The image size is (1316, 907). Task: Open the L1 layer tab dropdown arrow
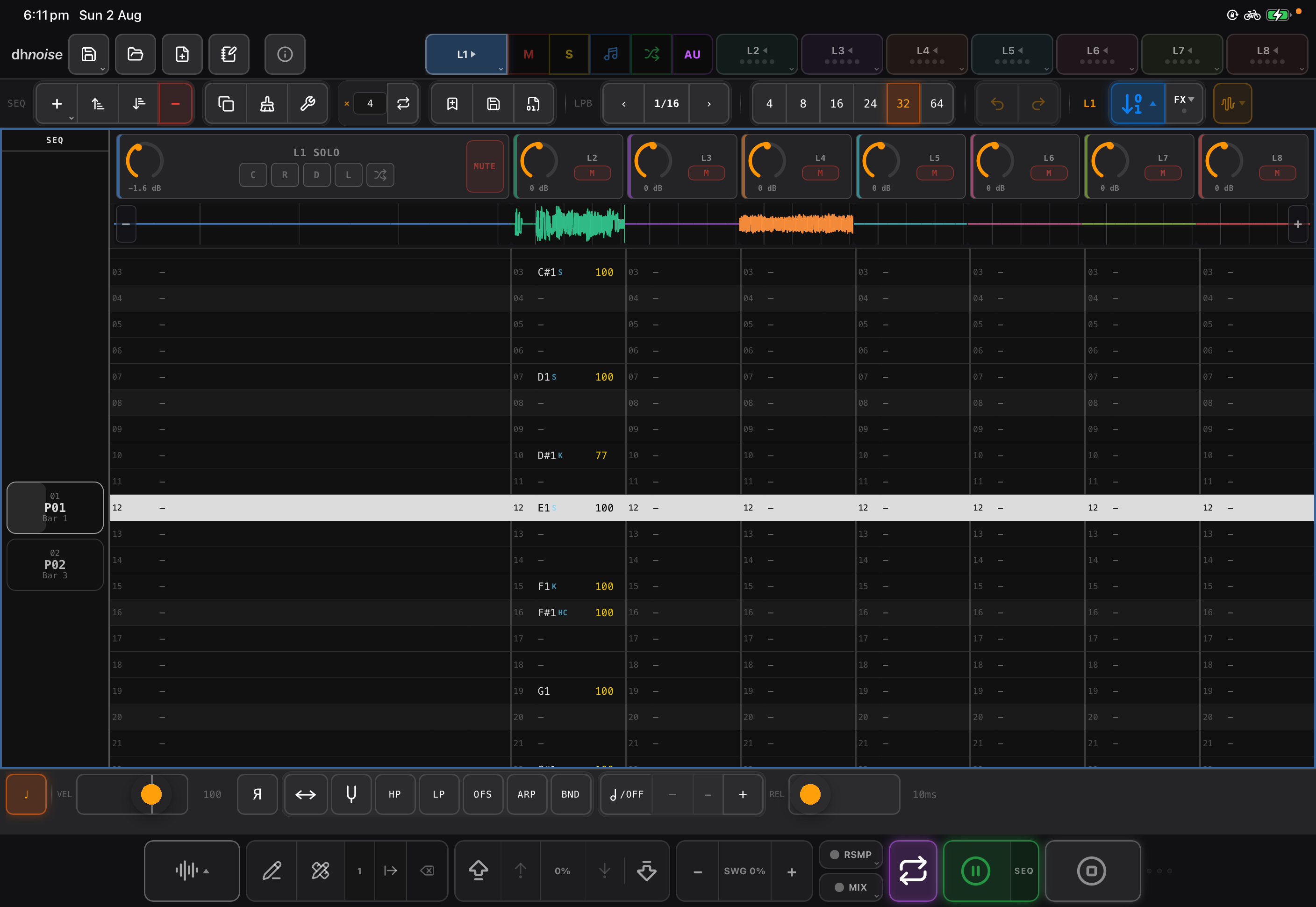click(x=501, y=69)
